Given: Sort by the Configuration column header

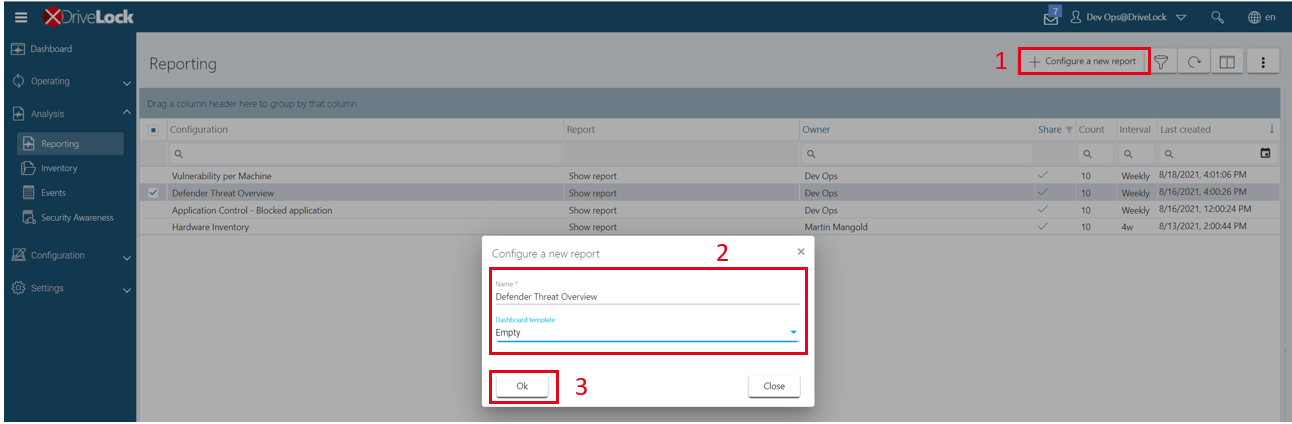Looking at the screenshot, I should click(x=199, y=130).
